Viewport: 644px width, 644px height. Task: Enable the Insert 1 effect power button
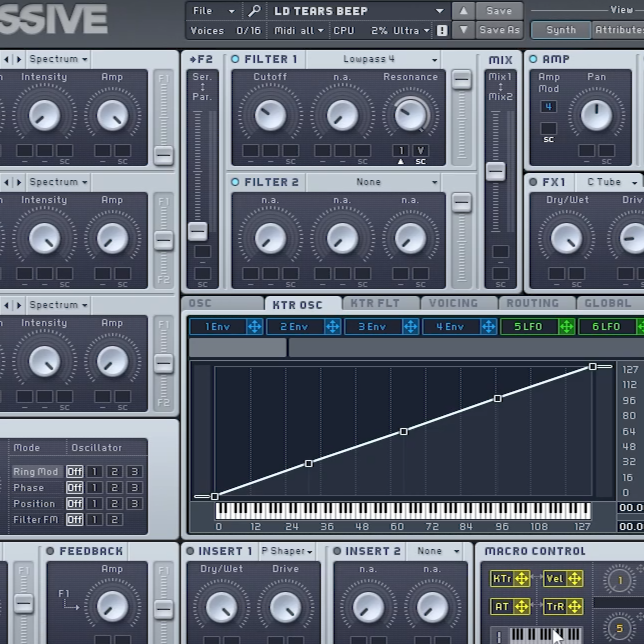tap(190, 551)
